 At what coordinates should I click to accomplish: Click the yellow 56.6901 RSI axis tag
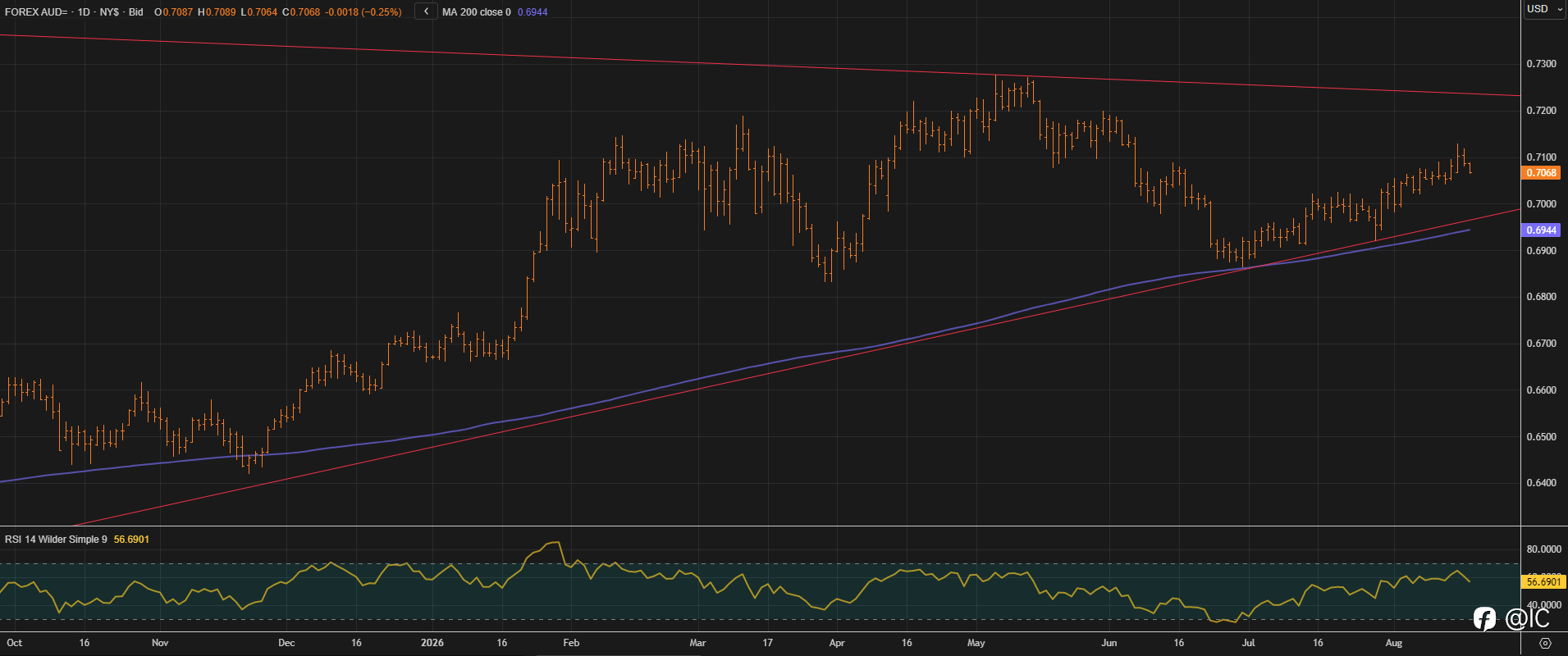pyautogui.click(x=1544, y=581)
